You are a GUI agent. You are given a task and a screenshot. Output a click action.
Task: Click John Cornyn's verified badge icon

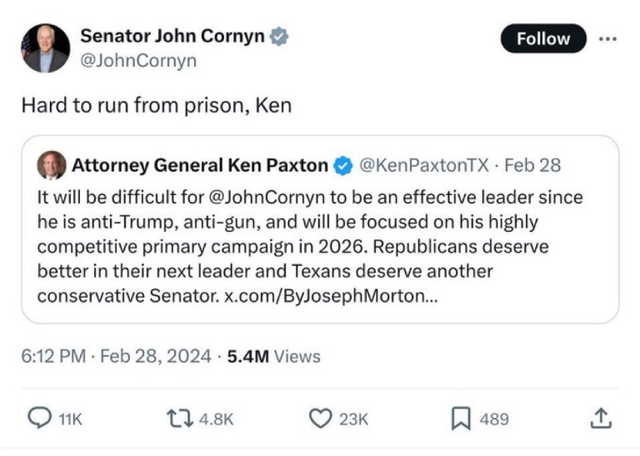[279, 36]
